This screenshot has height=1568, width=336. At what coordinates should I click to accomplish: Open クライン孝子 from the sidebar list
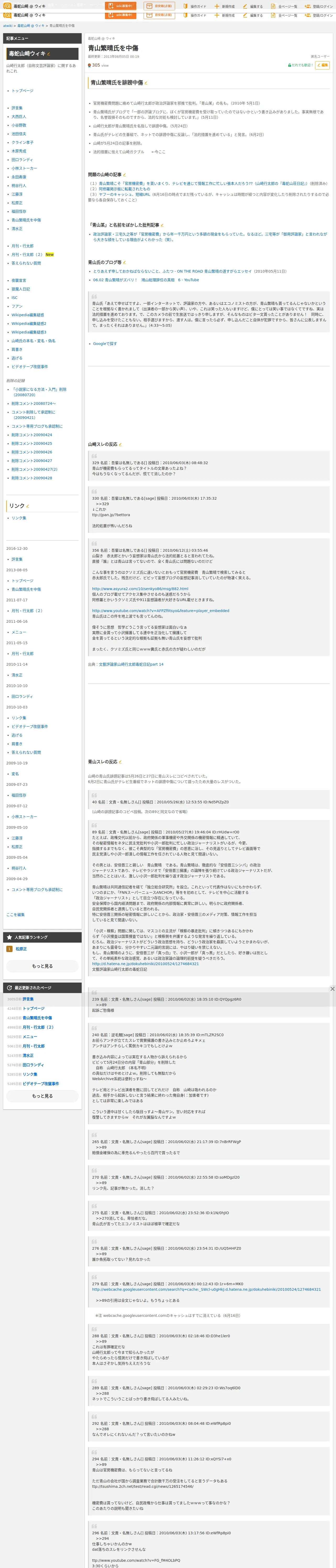coord(23,142)
